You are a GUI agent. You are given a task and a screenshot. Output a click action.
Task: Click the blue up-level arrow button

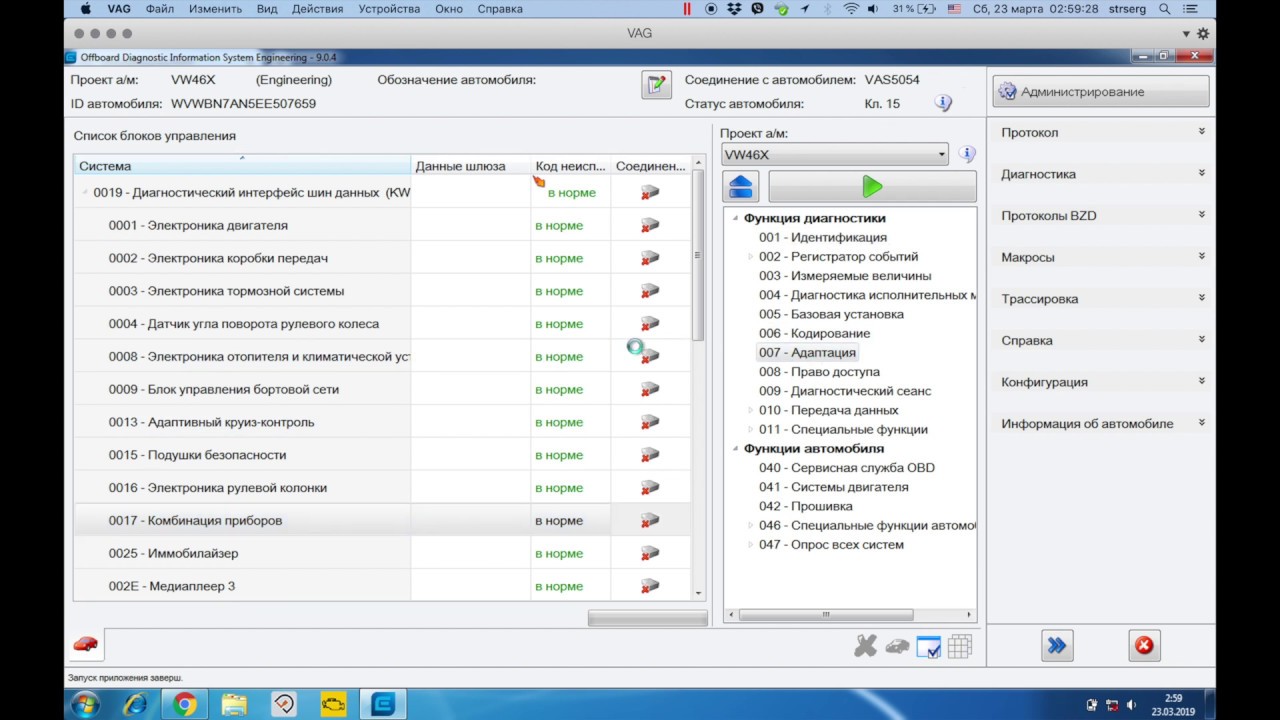(x=741, y=187)
